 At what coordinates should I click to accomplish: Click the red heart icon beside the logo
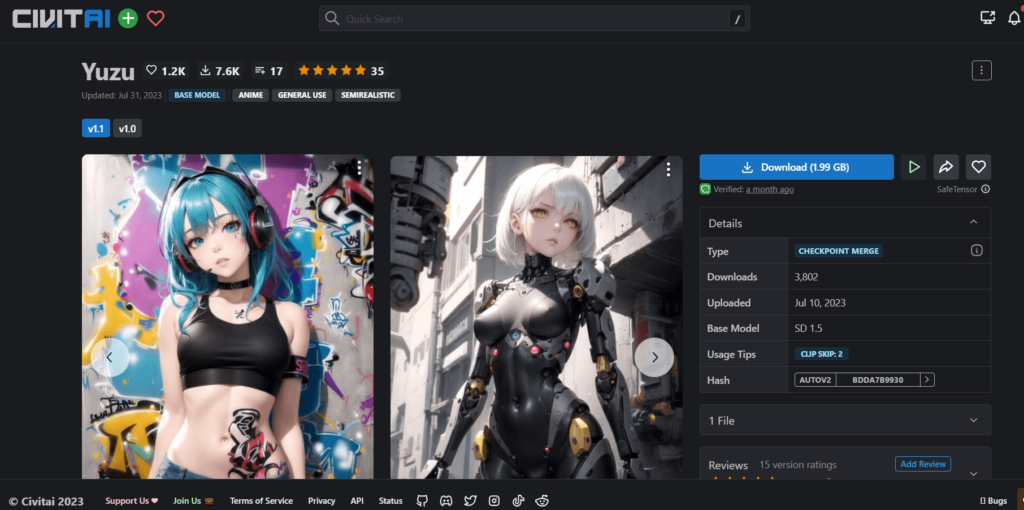(155, 18)
